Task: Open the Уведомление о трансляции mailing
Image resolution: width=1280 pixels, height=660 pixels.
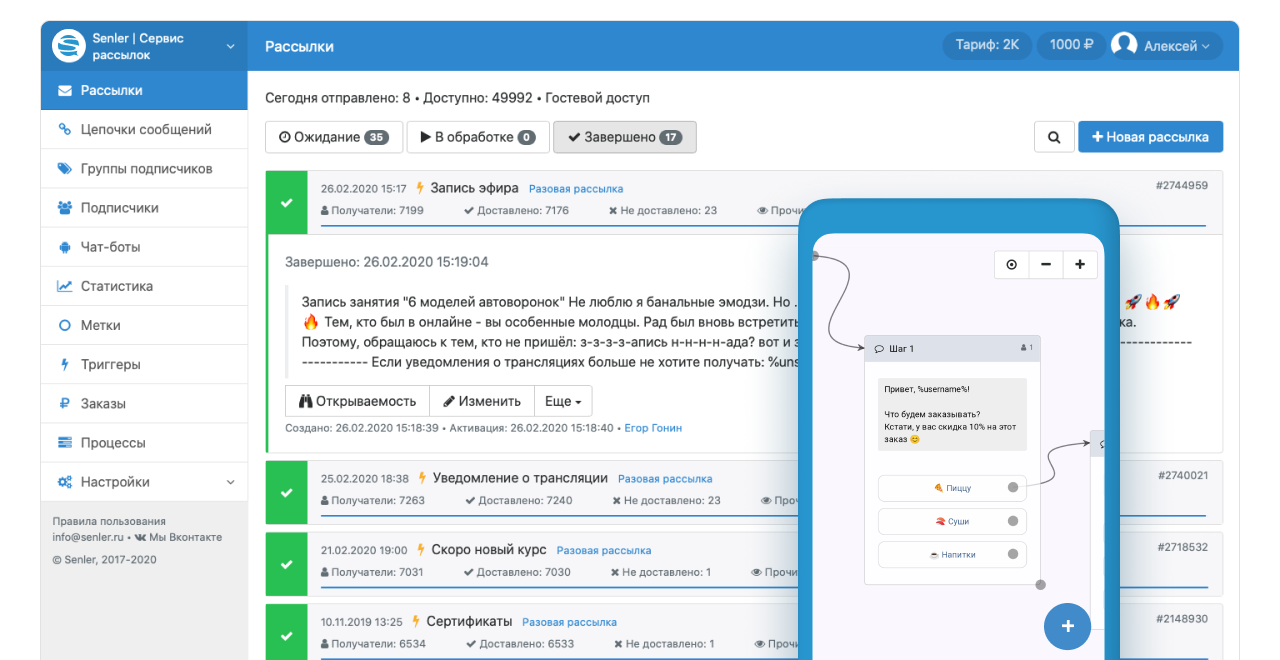Action: click(520, 478)
